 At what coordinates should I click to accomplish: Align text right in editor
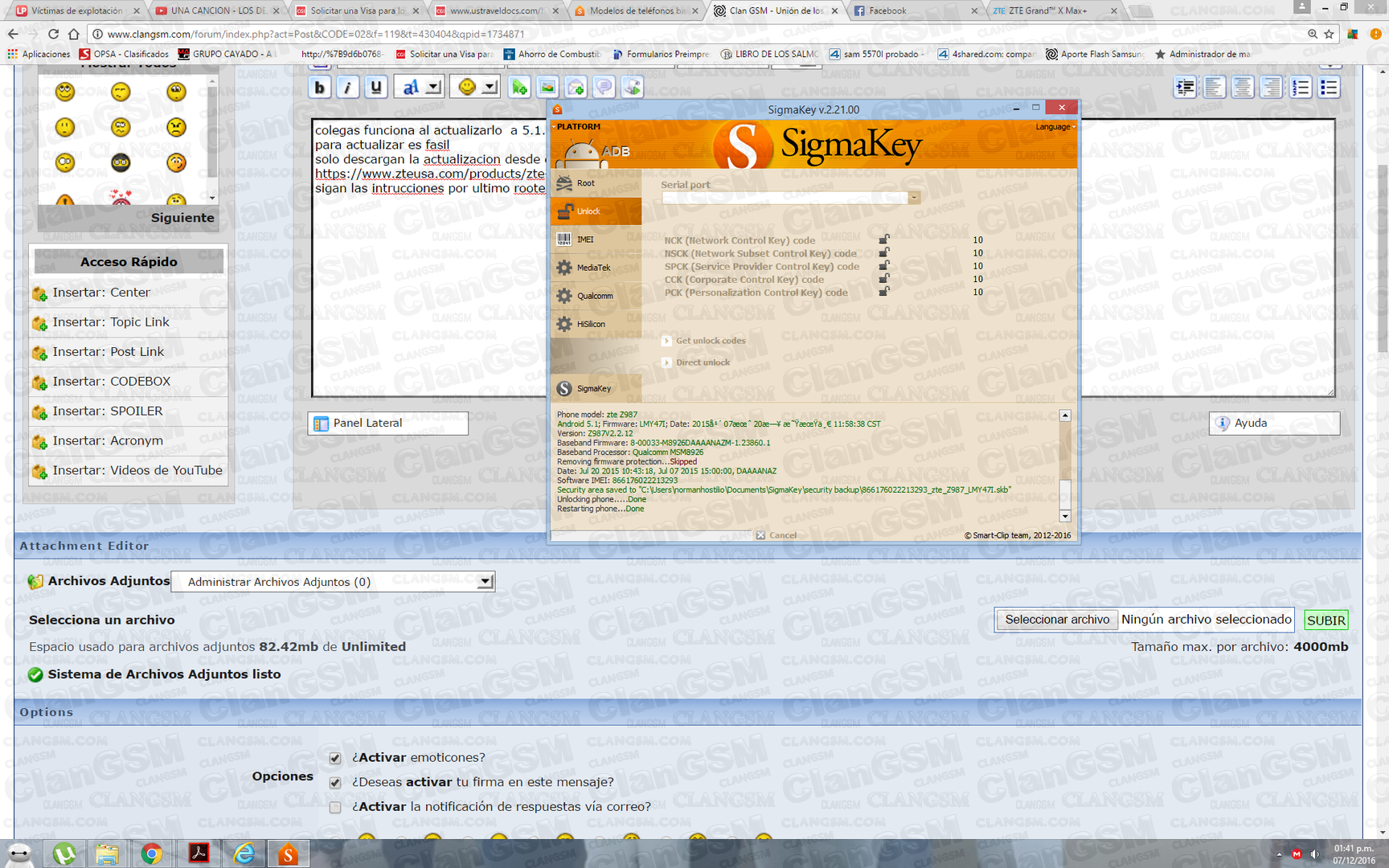(1271, 88)
